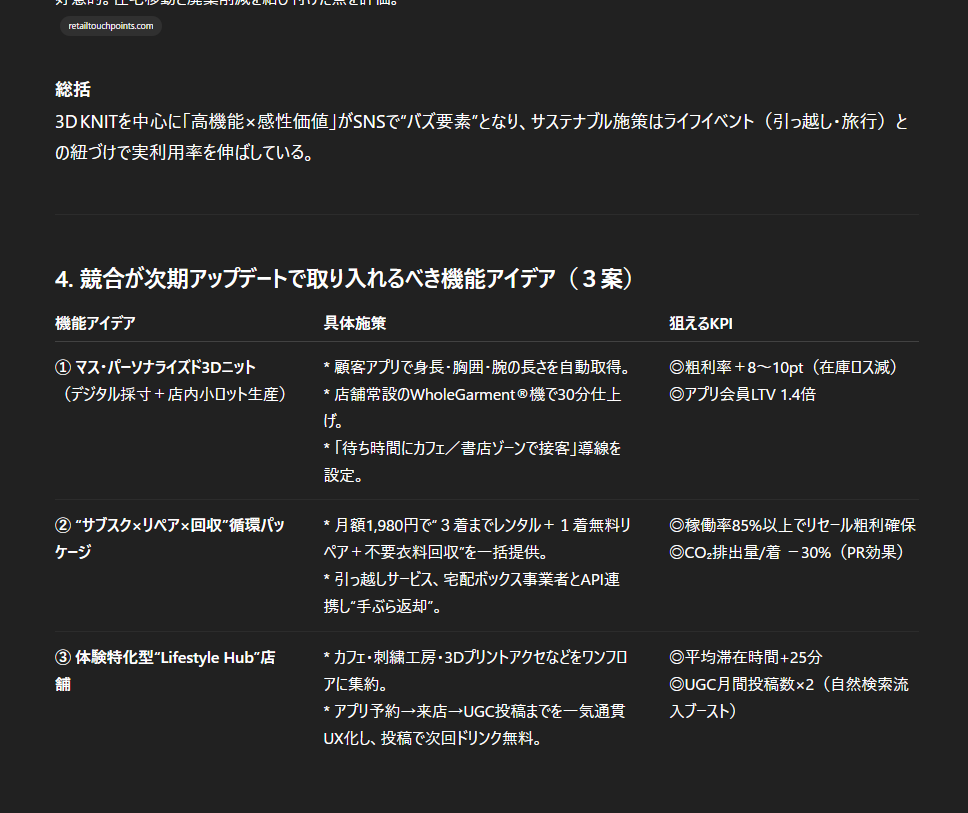Open the retailtouchpoints.com citation chip

pyautogui.click(x=110, y=26)
